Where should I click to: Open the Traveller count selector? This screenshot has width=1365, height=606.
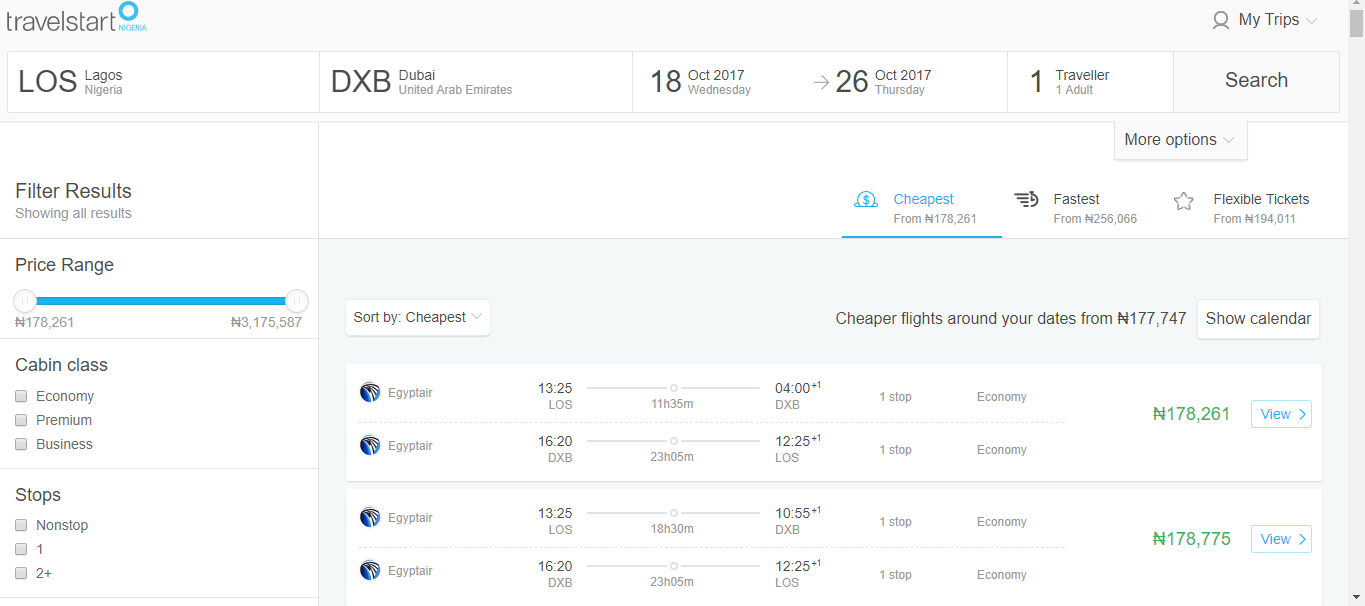(x=1090, y=82)
